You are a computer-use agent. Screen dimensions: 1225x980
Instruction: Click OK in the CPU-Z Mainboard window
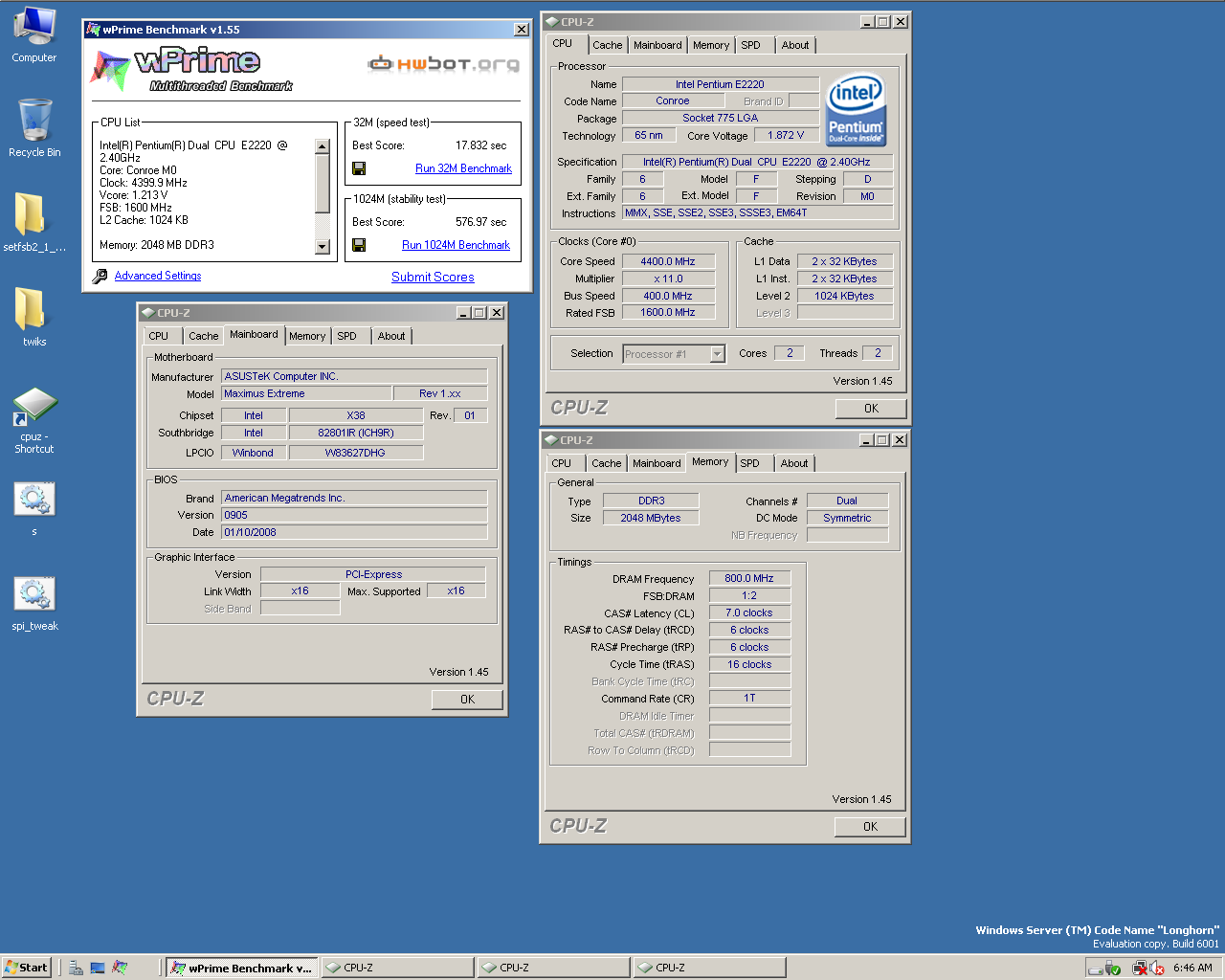[x=467, y=700]
